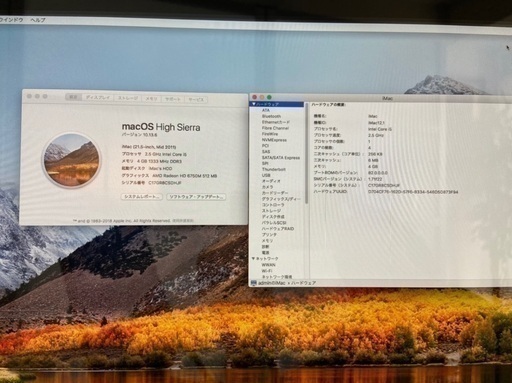Screen dimensions: 512x383
Task: Switch to the ディスプレイ tab
Action: tap(98, 98)
